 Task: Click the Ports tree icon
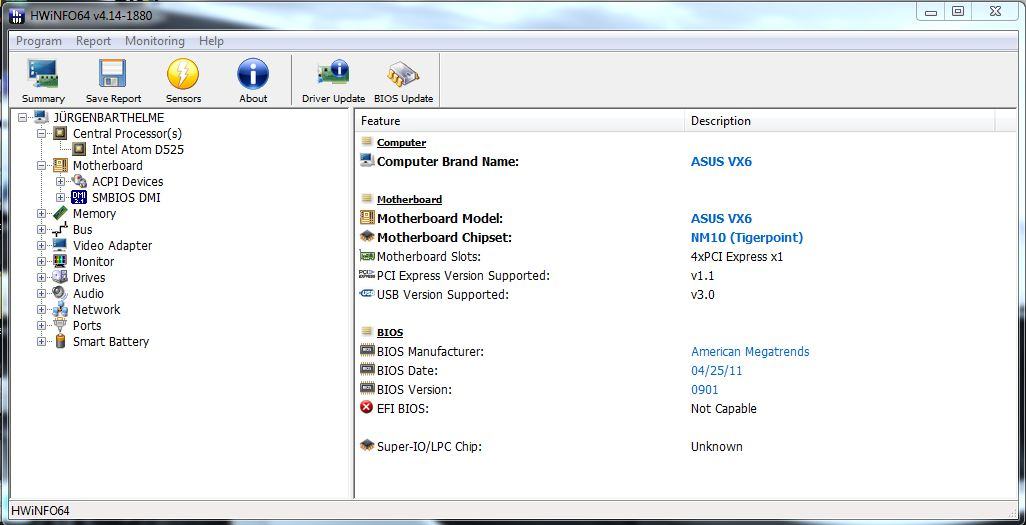pyautogui.click(x=60, y=325)
